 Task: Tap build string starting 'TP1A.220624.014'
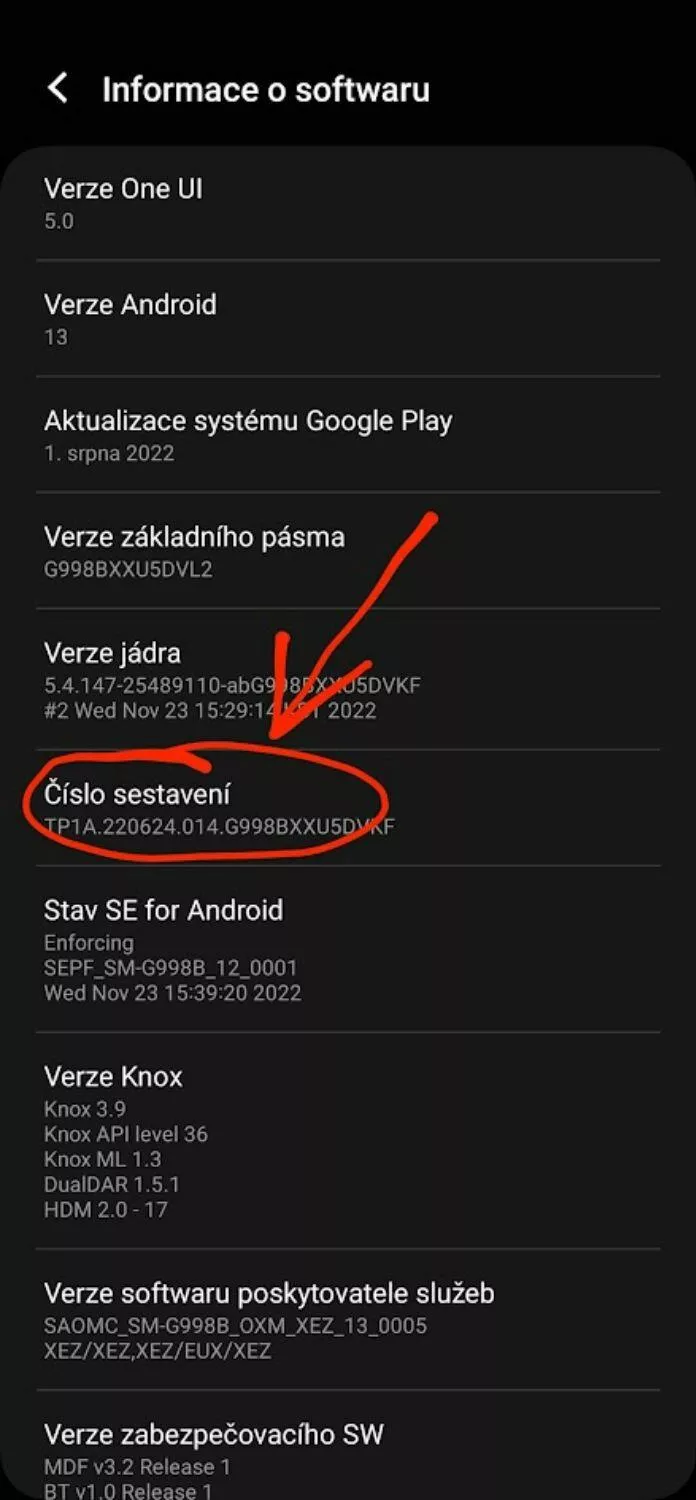219,827
